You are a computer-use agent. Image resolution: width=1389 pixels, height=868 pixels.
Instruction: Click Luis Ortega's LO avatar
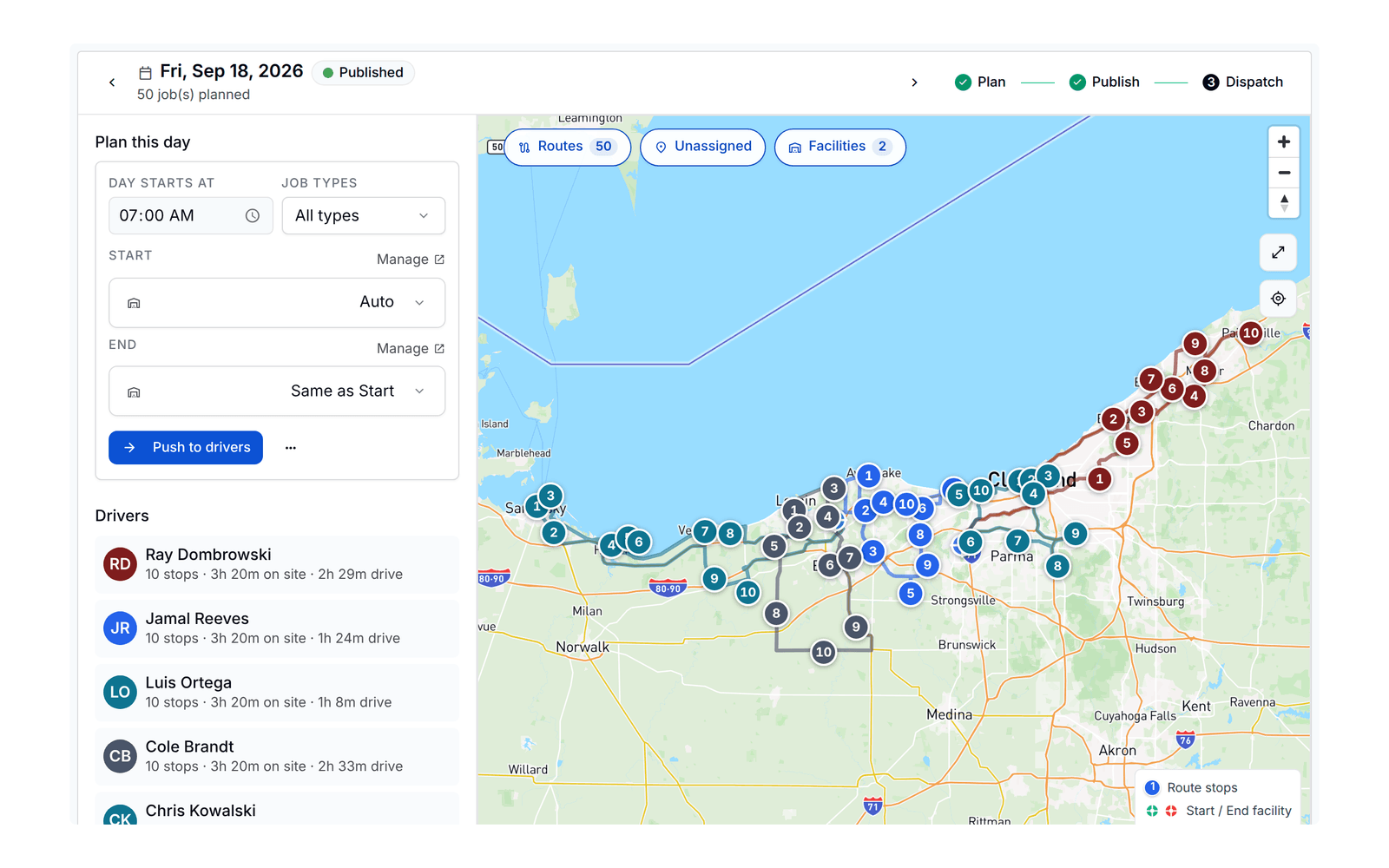tap(120, 693)
